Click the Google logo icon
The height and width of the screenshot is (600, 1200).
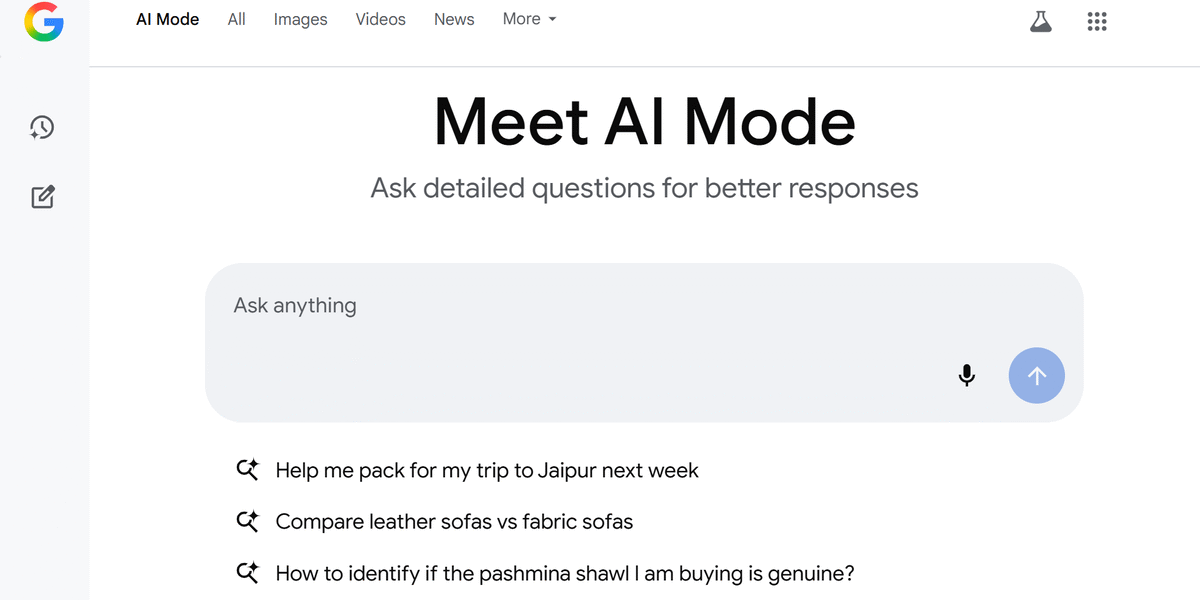coord(44,22)
